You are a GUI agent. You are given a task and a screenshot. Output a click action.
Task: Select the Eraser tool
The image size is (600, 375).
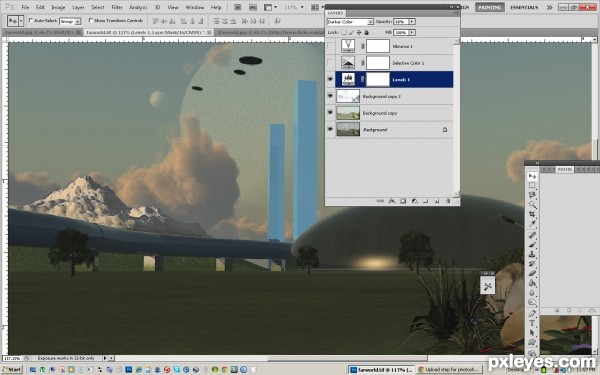click(532, 273)
